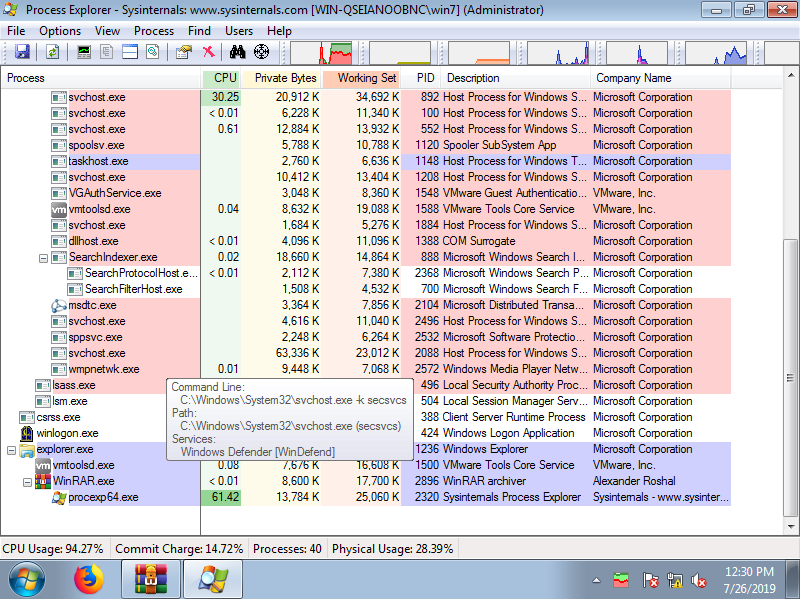Sort by the Description column header
The image size is (800, 599).
click(x=515, y=78)
